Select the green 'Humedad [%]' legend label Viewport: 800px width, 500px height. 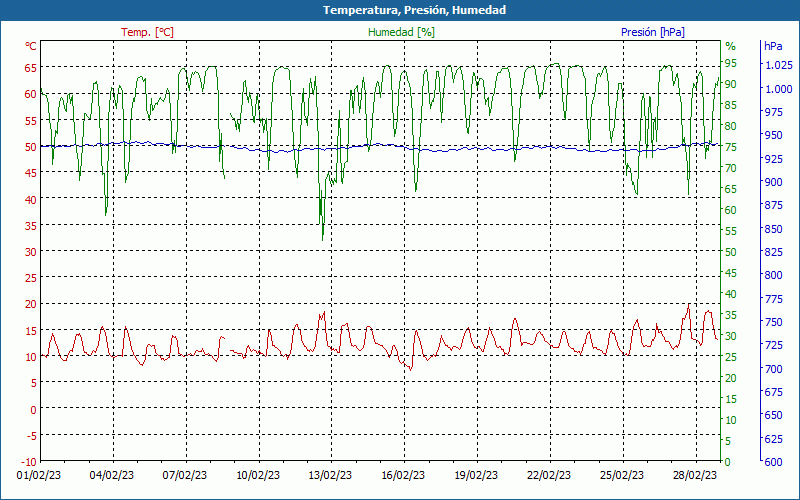[402, 32]
